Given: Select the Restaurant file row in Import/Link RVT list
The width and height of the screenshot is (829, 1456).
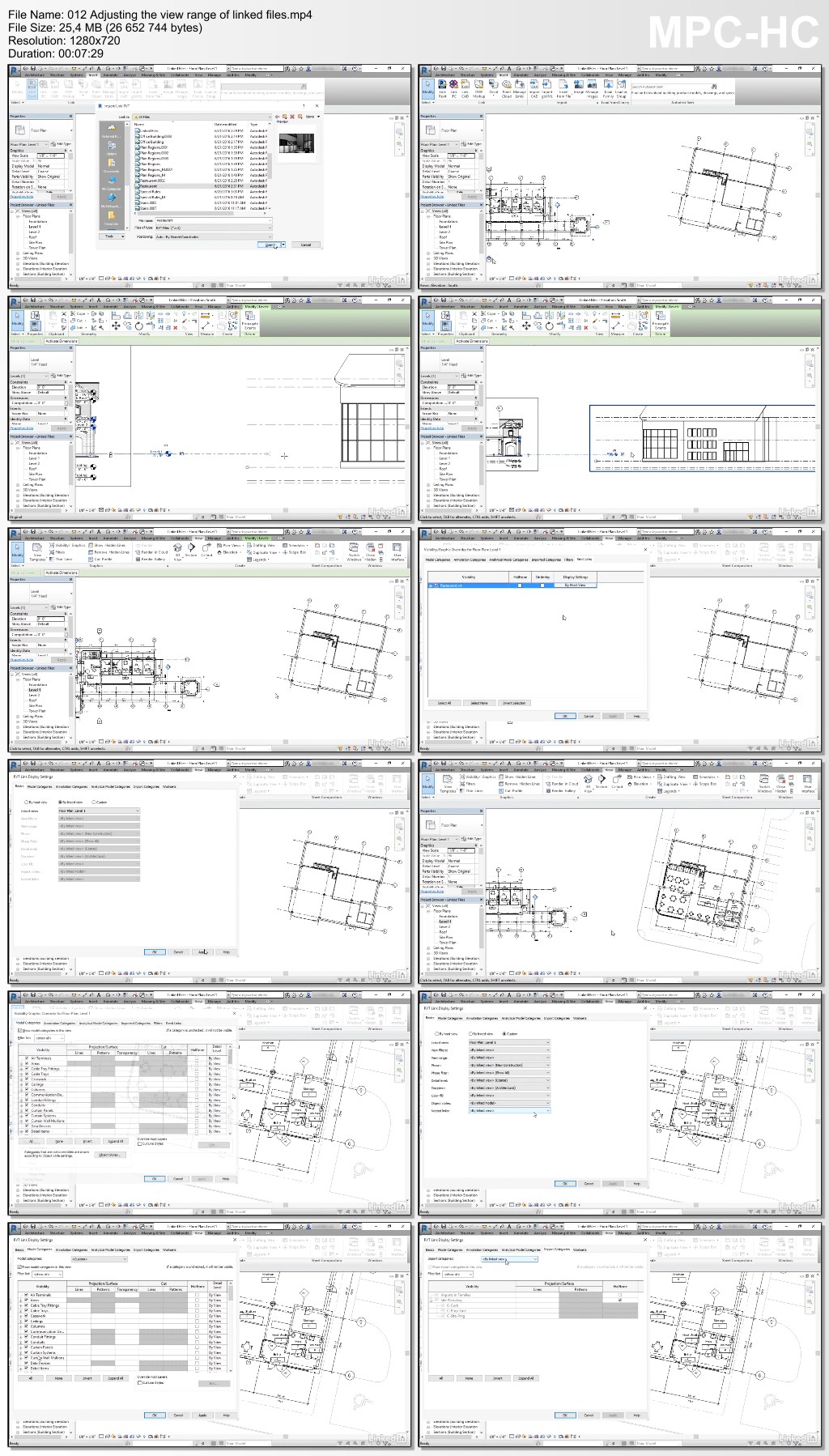Looking at the screenshot, I should coord(202,186).
